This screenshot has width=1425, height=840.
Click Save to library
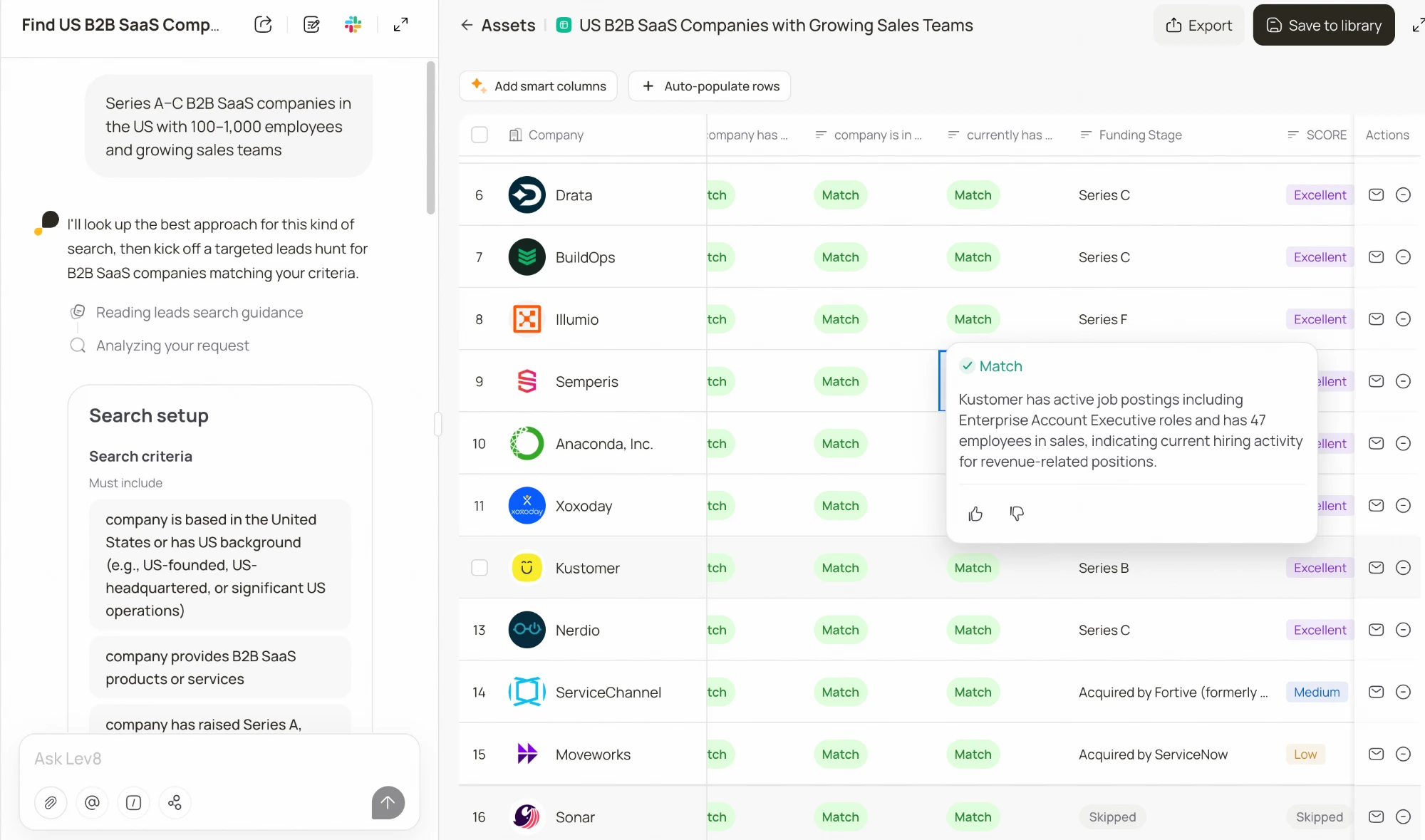point(1324,25)
